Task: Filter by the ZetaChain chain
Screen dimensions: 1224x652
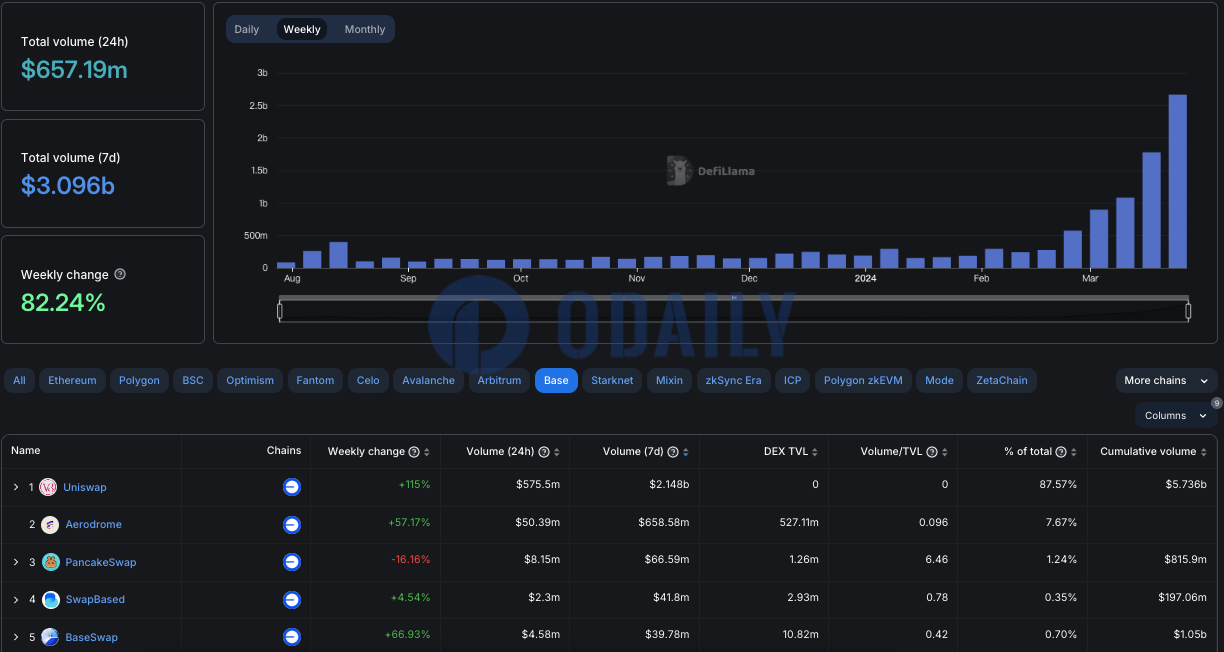Action: (1002, 380)
